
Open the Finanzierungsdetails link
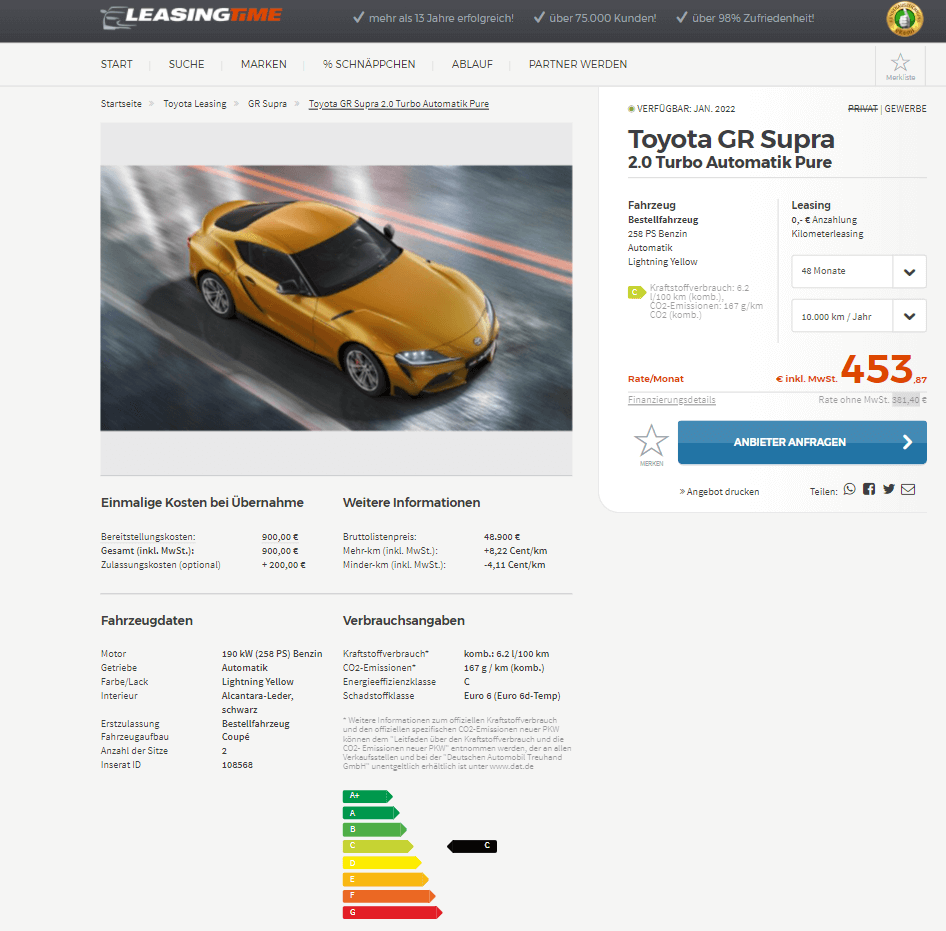click(x=671, y=400)
